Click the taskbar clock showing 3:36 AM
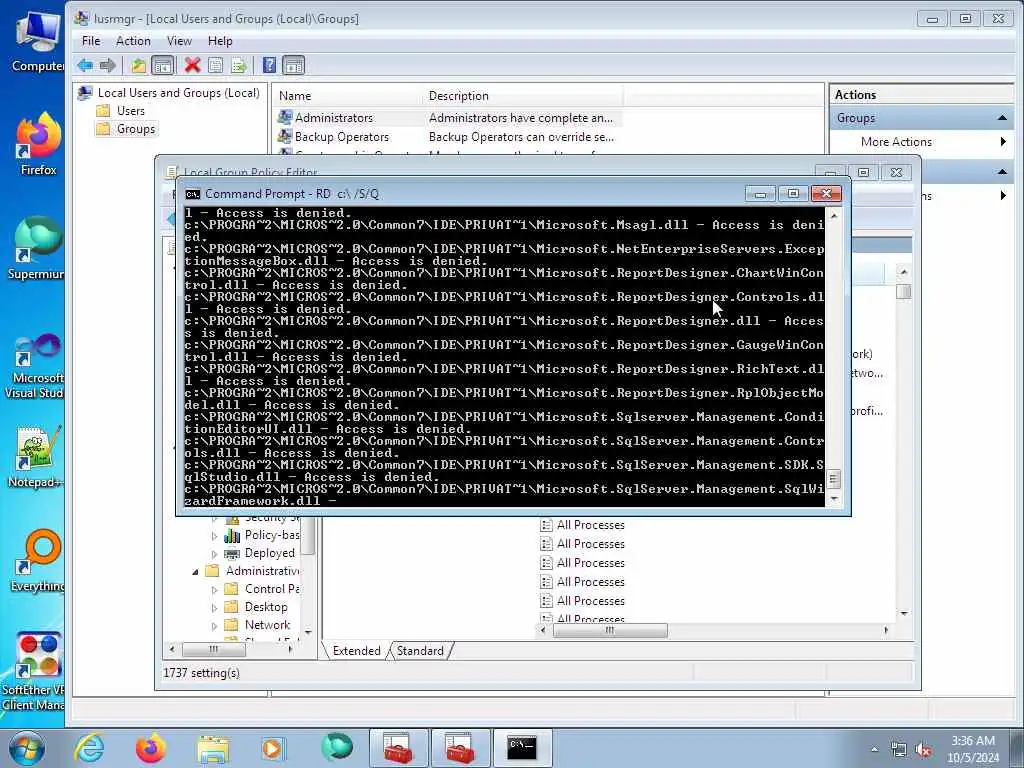1024x768 pixels. tap(973, 749)
